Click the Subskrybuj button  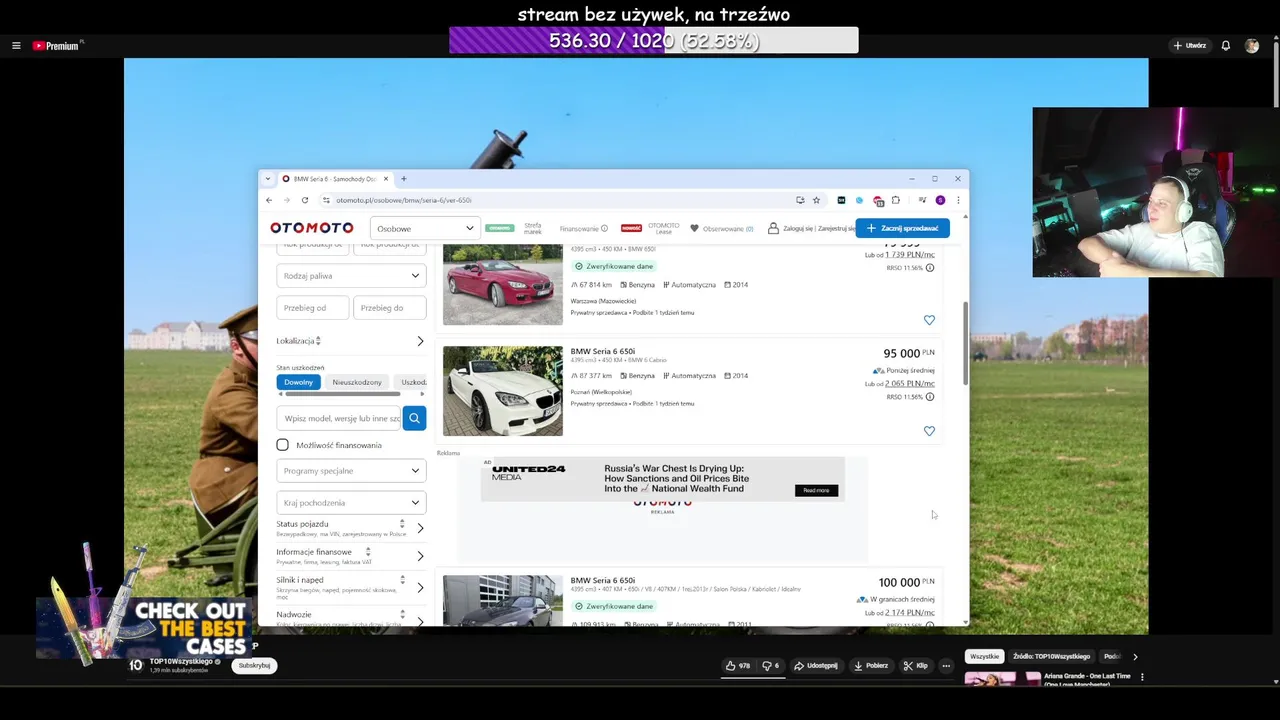254,666
